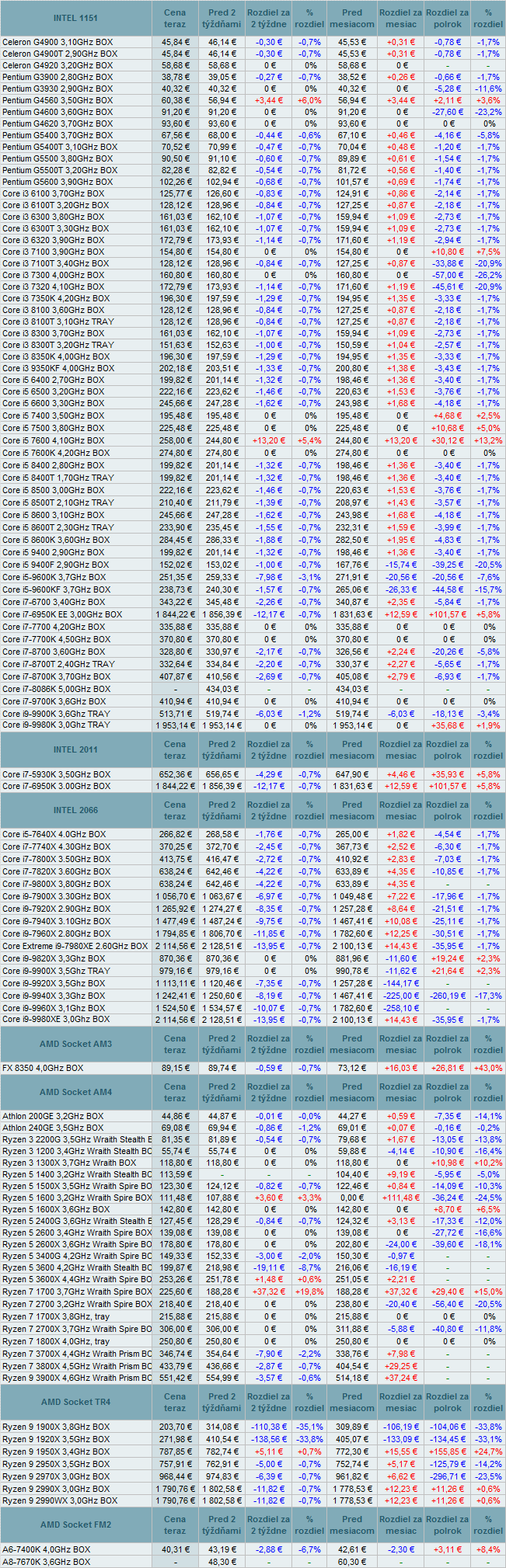
Task: Click the AMD Socket AM4 header
Action: [75, 1092]
